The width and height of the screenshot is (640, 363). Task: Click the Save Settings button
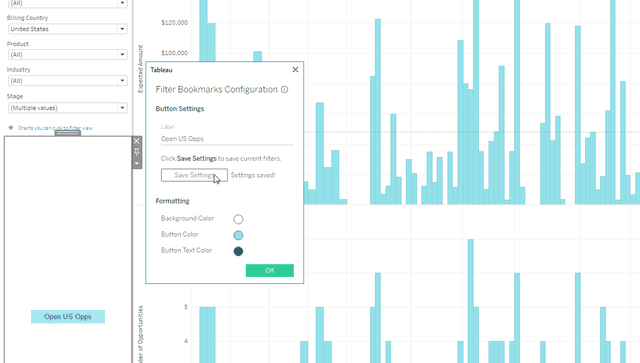click(x=194, y=175)
